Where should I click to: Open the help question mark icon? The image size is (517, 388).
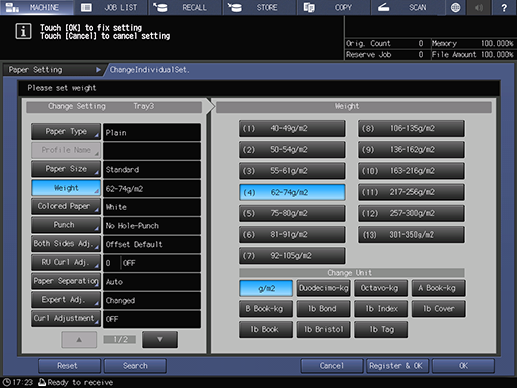pyautogui.click(x=504, y=7)
